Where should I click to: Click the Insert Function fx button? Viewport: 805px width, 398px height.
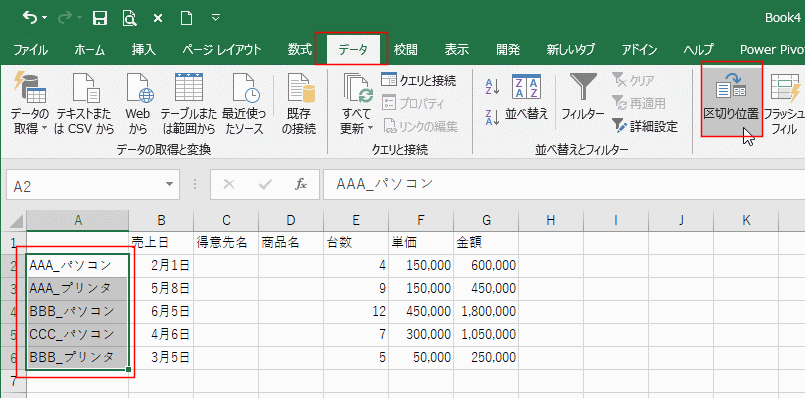(x=301, y=185)
